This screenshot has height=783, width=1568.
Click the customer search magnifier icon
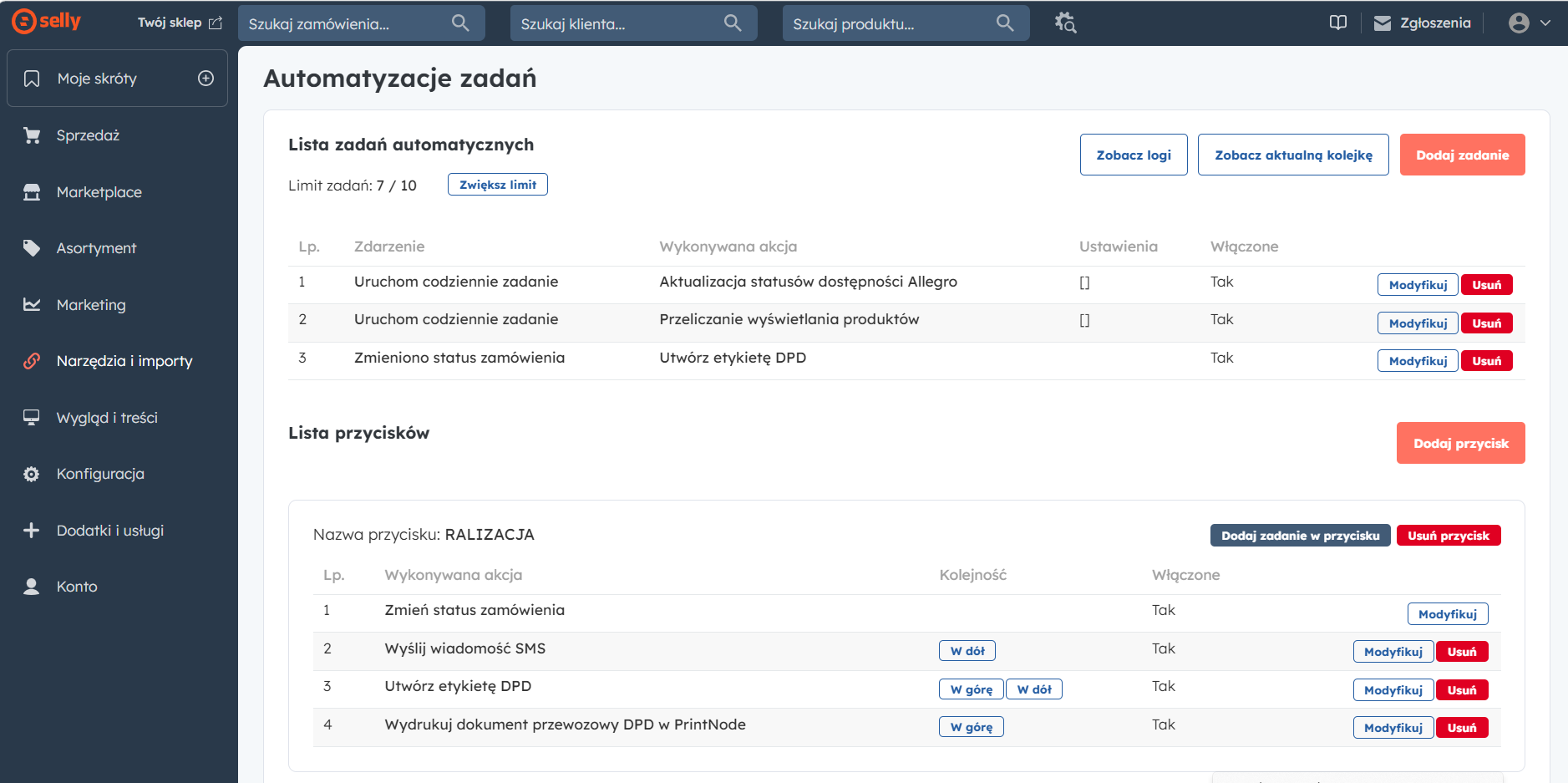pyautogui.click(x=733, y=23)
